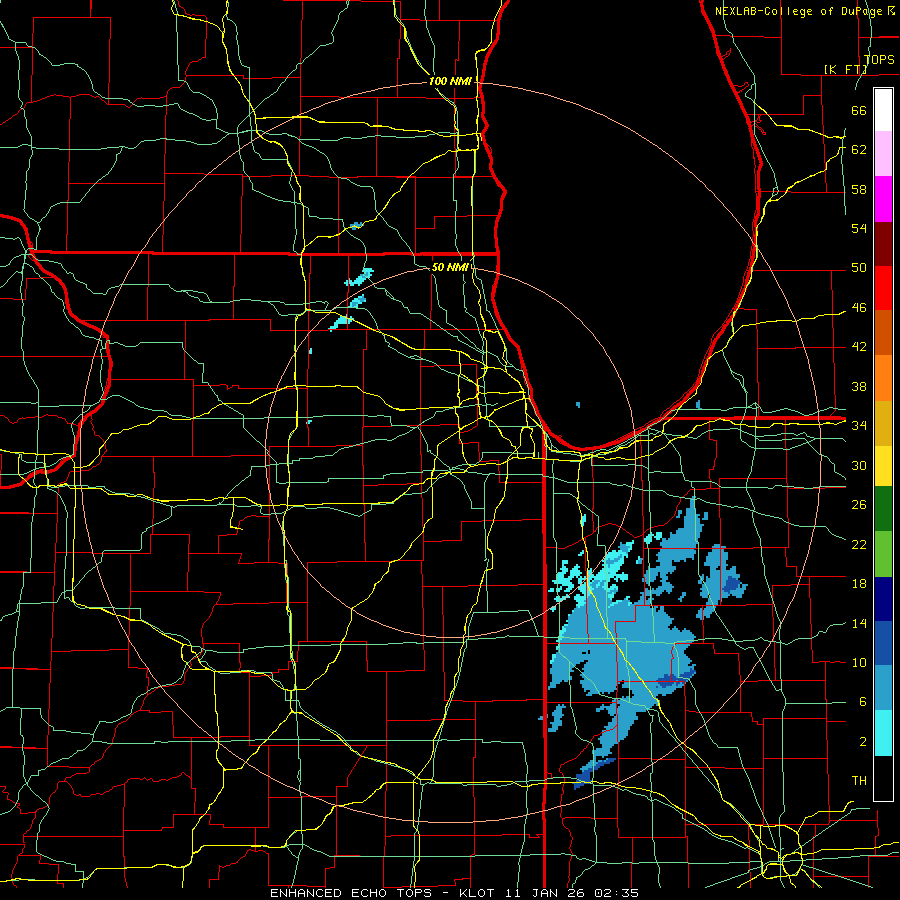Click the legend value 42
900x900 pixels.
(x=859, y=346)
